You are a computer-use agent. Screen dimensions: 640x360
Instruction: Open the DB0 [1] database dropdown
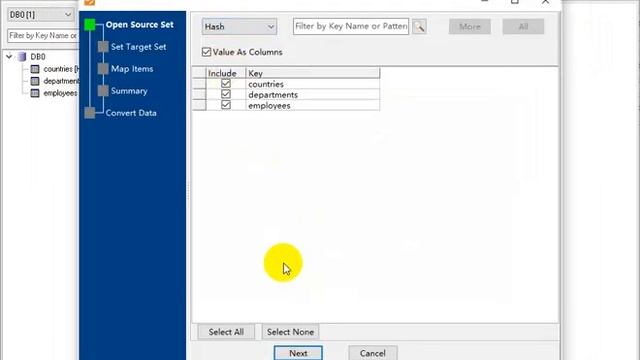point(40,15)
